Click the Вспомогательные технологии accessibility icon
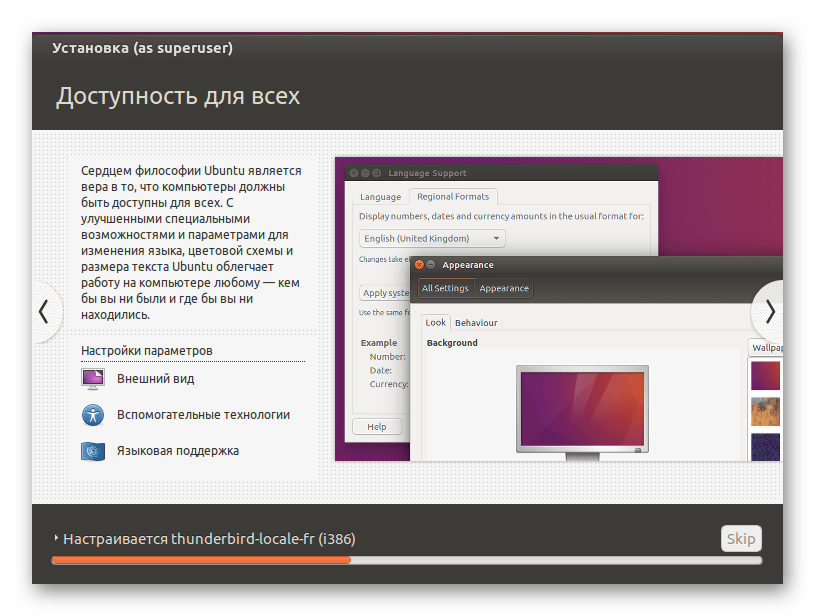815x616 pixels. coord(93,414)
